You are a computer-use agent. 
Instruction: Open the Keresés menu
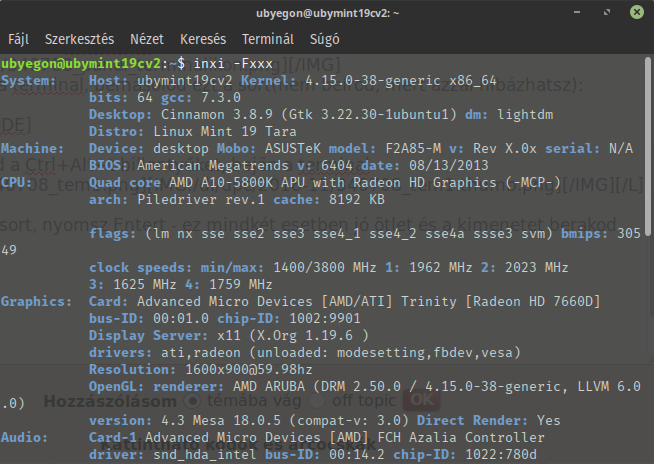click(x=203, y=39)
